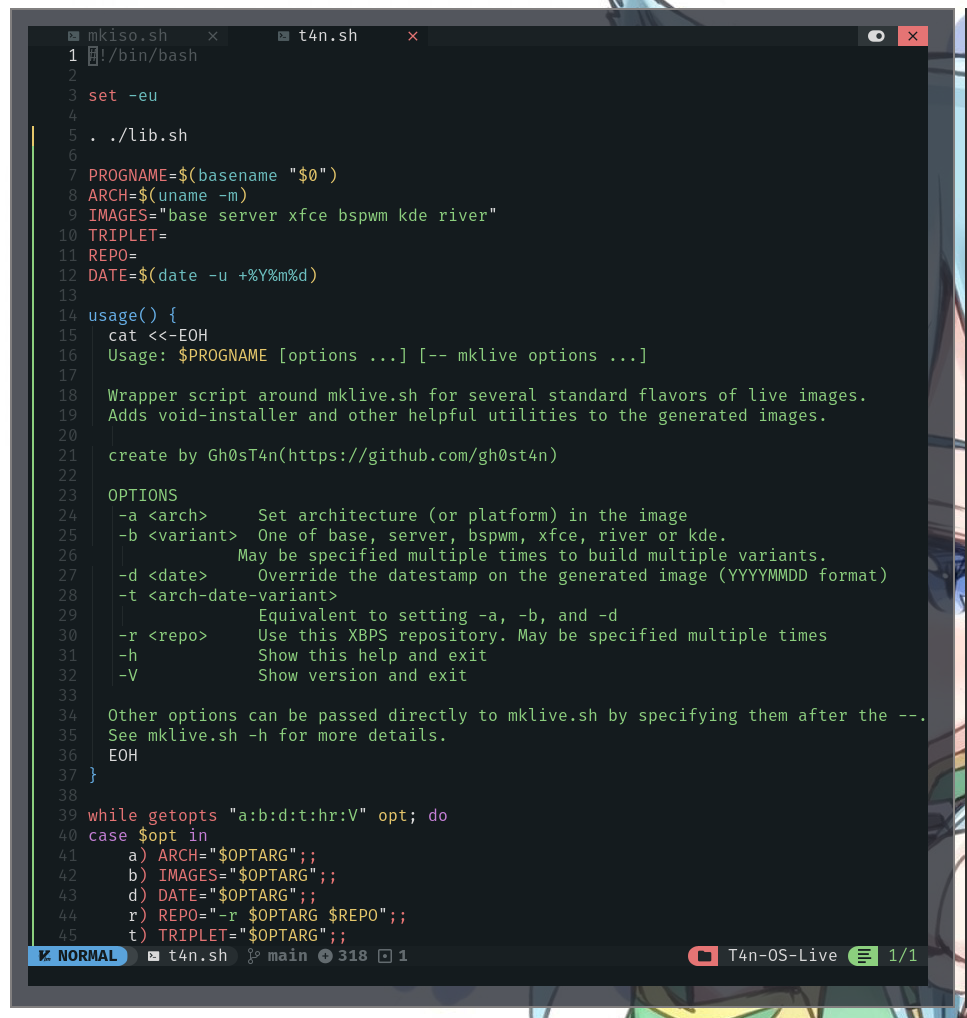Image resolution: width=967 pixels, height=1018 pixels.
Task: Click the green lines position icon
Action: pos(862,956)
